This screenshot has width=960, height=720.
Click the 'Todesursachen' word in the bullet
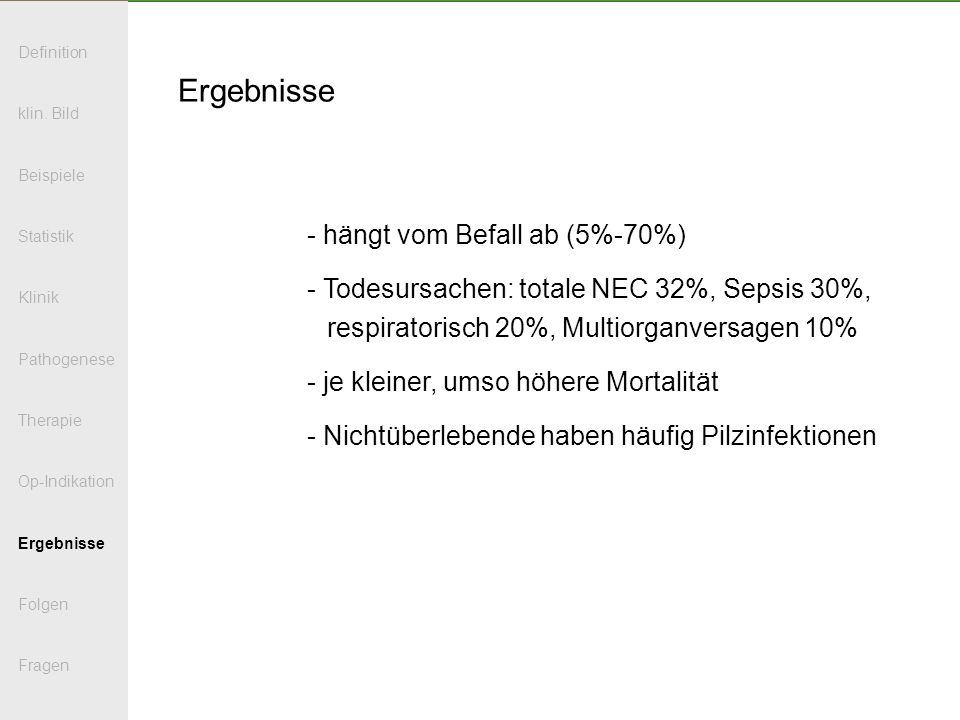[x=416, y=289]
